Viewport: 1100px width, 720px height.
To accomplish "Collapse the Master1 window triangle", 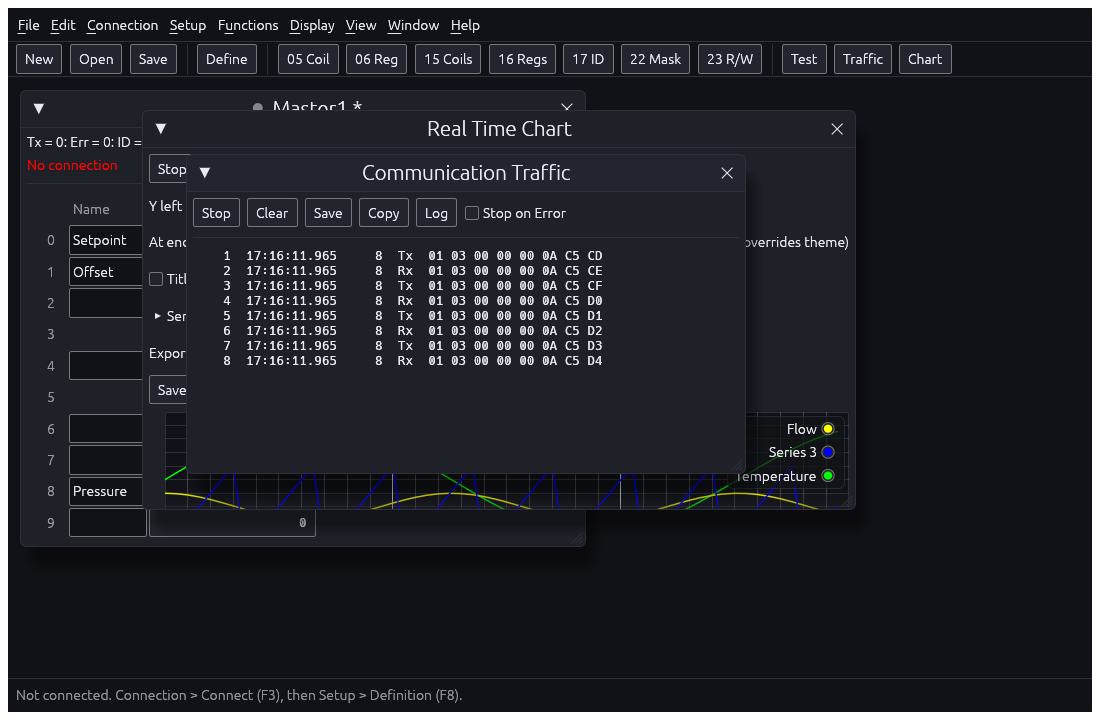I will 39,108.
